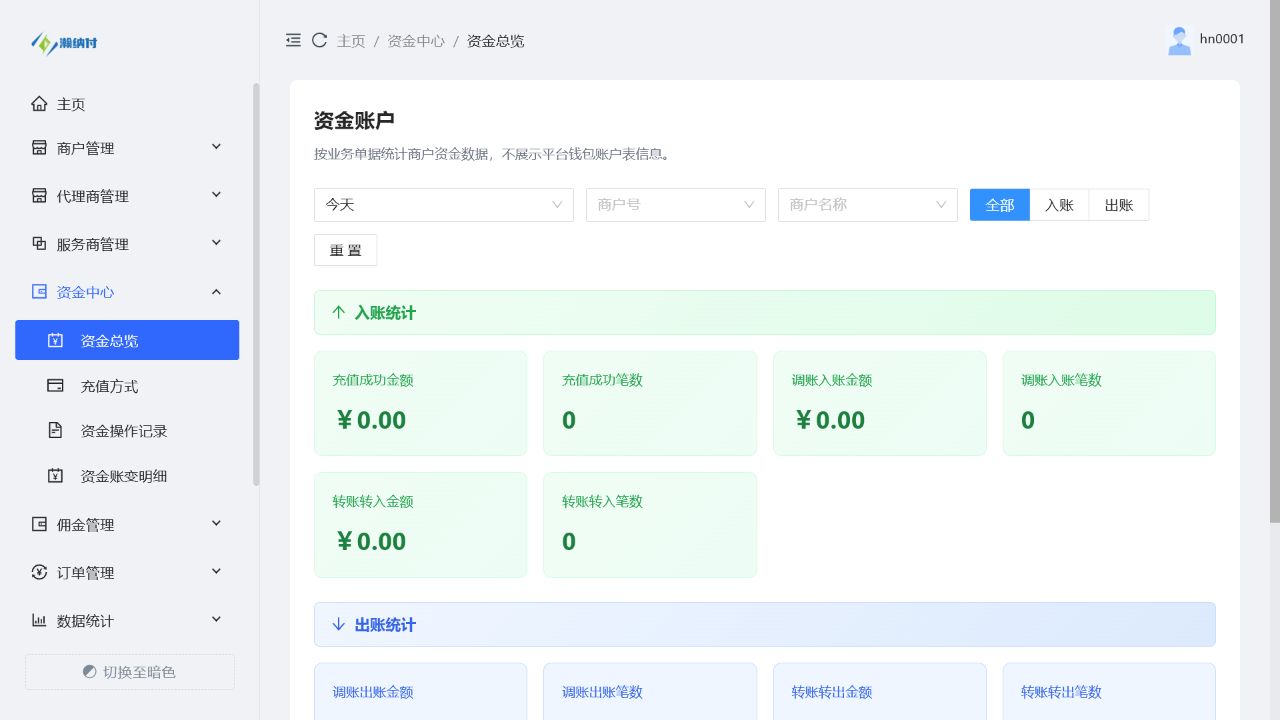This screenshot has height=720, width=1280.
Task: Click the 入账统计 section header
Action: pos(765,312)
